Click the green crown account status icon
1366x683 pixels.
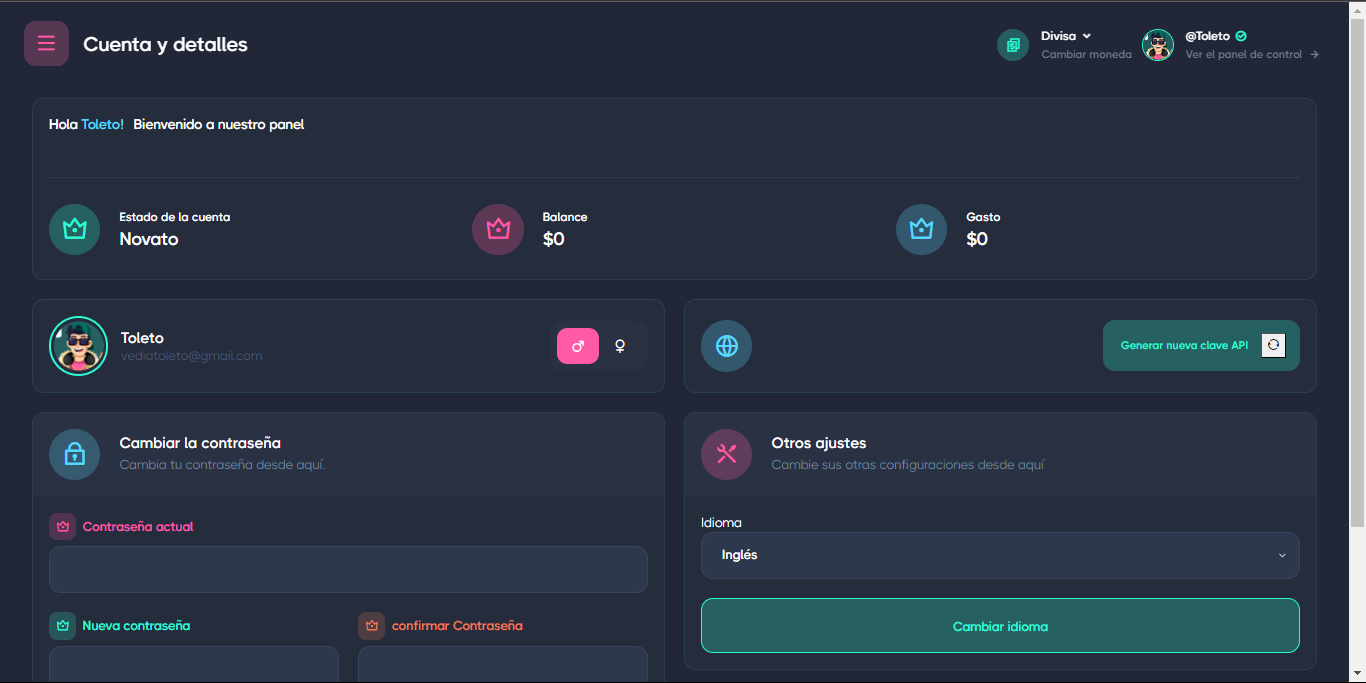[74, 229]
